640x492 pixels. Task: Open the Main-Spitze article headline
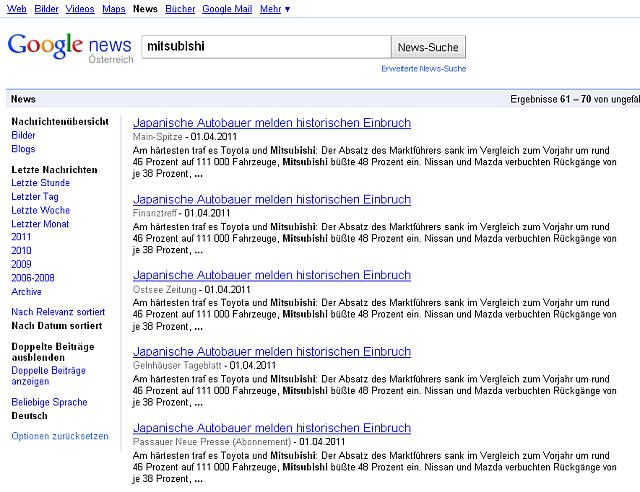[x=271, y=123]
